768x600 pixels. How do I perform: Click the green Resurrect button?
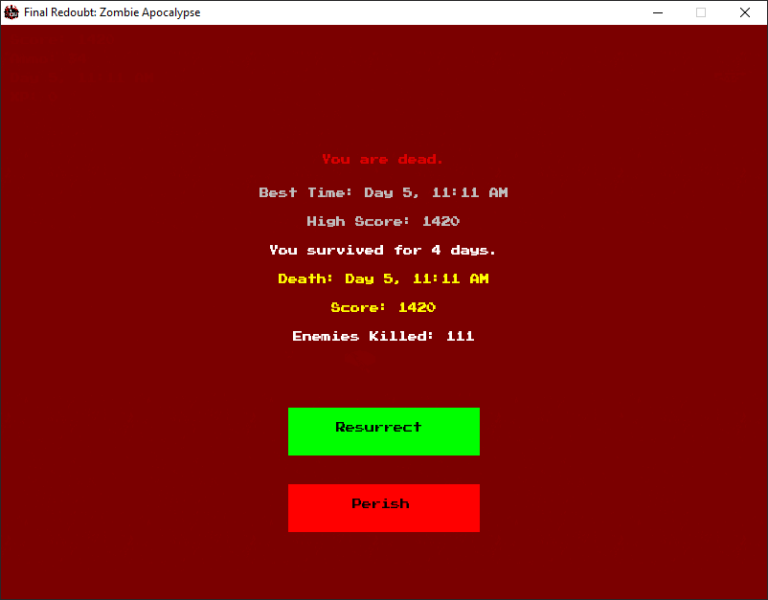[x=383, y=431]
